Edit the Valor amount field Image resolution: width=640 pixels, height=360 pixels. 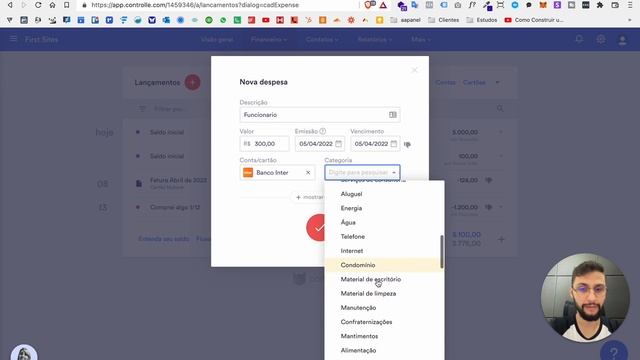click(x=264, y=144)
